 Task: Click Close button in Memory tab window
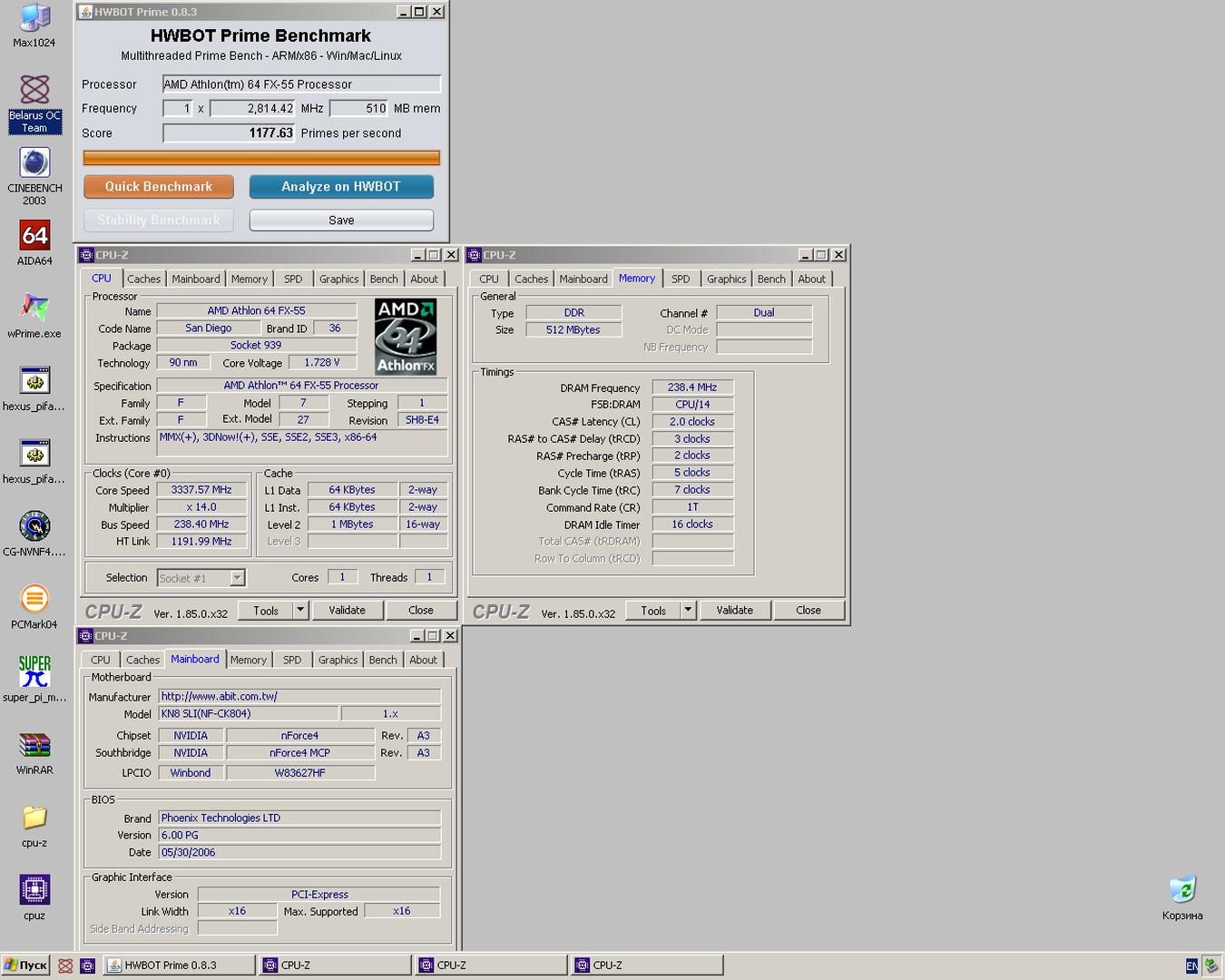[808, 611]
